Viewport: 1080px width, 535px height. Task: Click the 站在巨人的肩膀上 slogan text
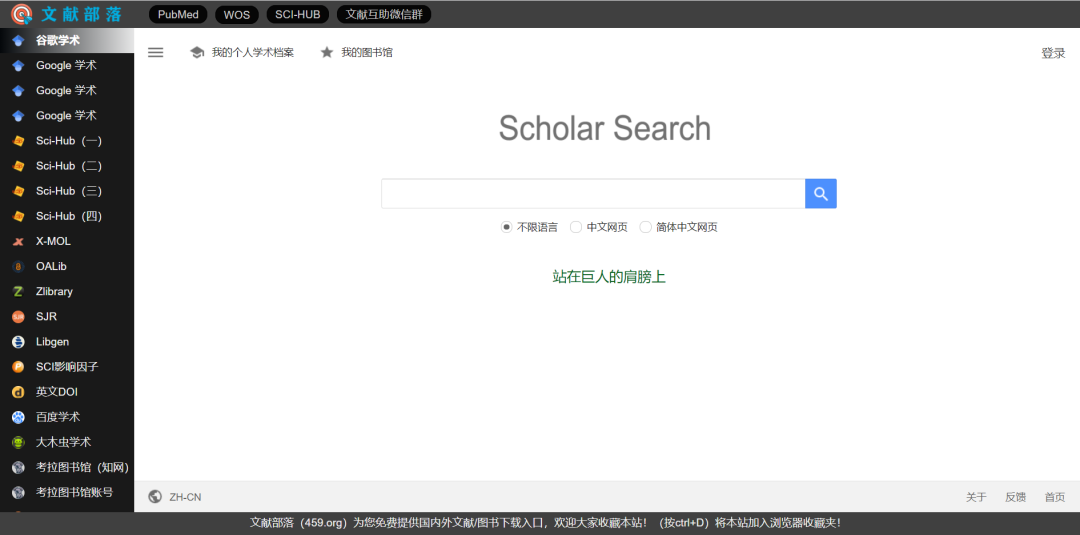[x=609, y=277]
